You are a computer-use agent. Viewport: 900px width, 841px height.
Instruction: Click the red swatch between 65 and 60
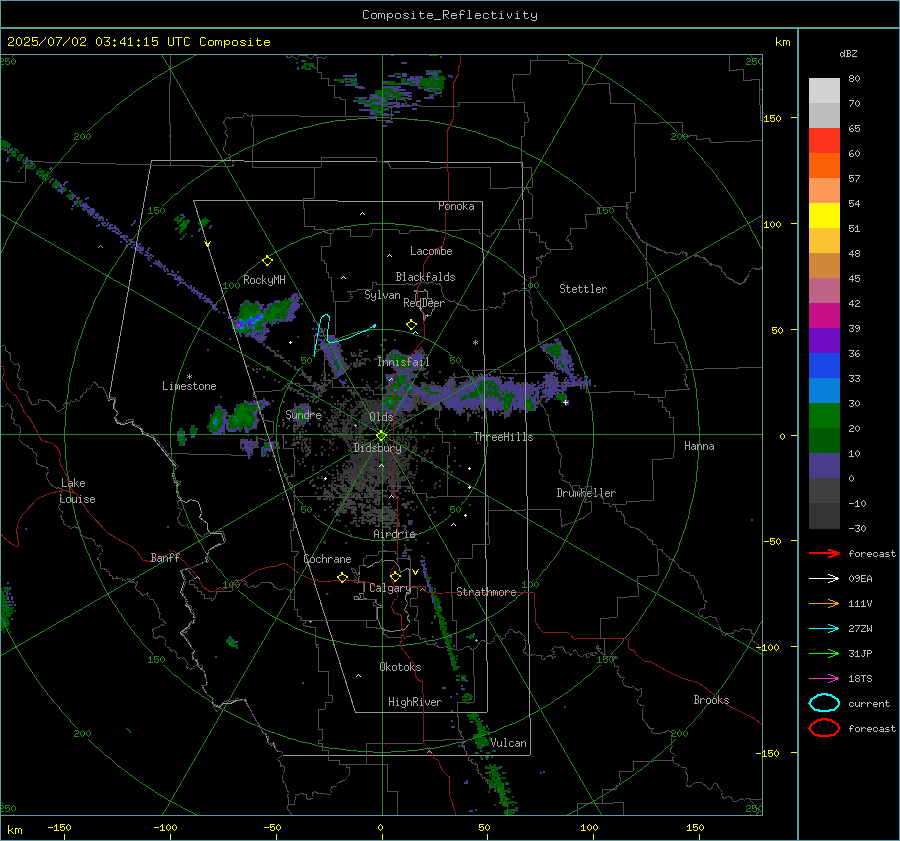(x=824, y=141)
